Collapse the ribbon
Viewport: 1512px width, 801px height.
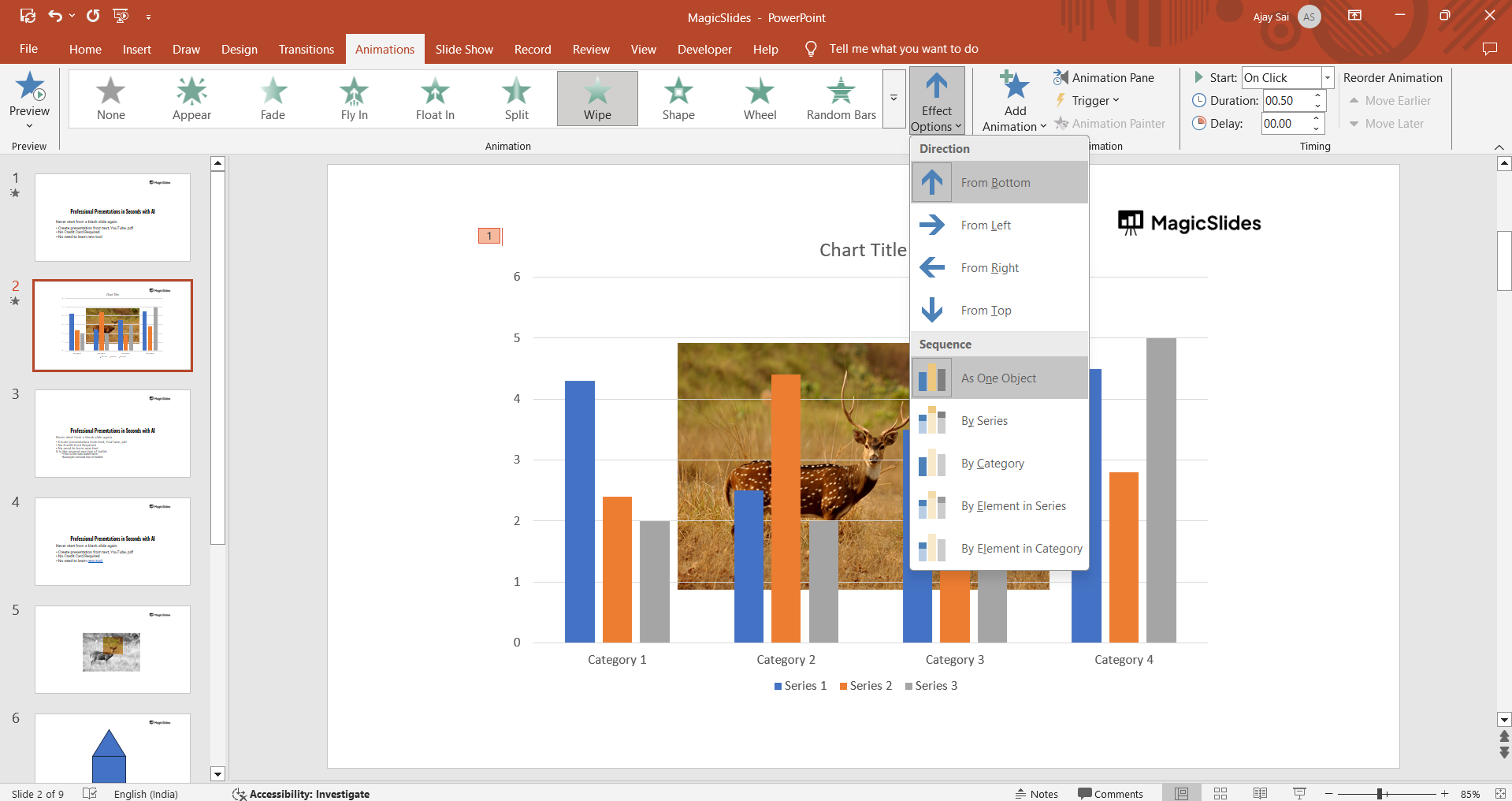[x=1499, y=147]
